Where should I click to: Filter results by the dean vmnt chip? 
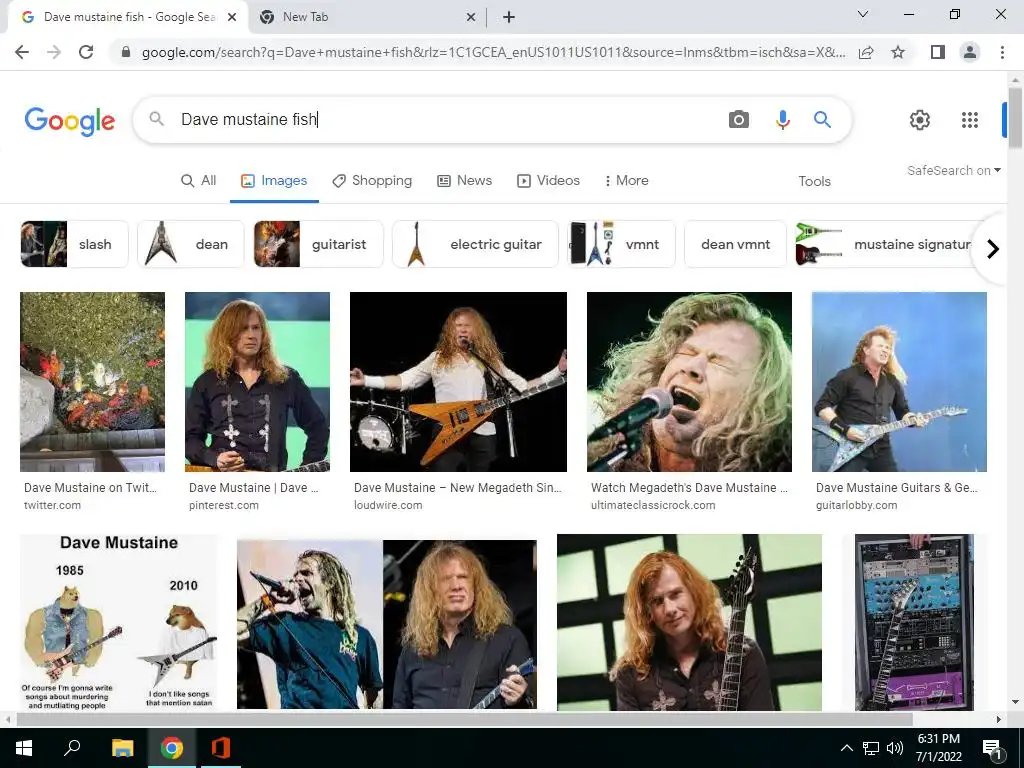(x=735, y=244)
